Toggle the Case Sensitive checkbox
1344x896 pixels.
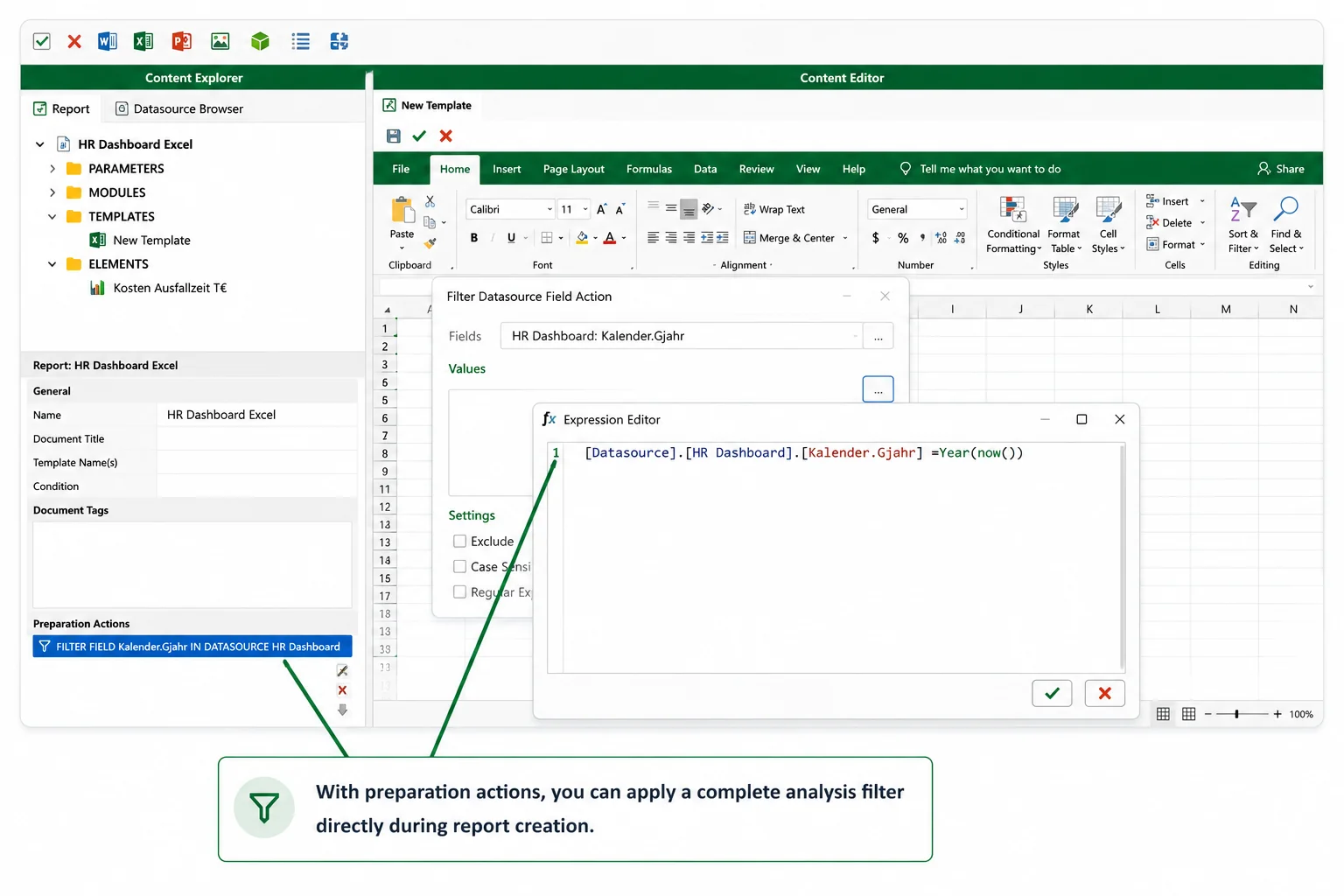(459, 567)
